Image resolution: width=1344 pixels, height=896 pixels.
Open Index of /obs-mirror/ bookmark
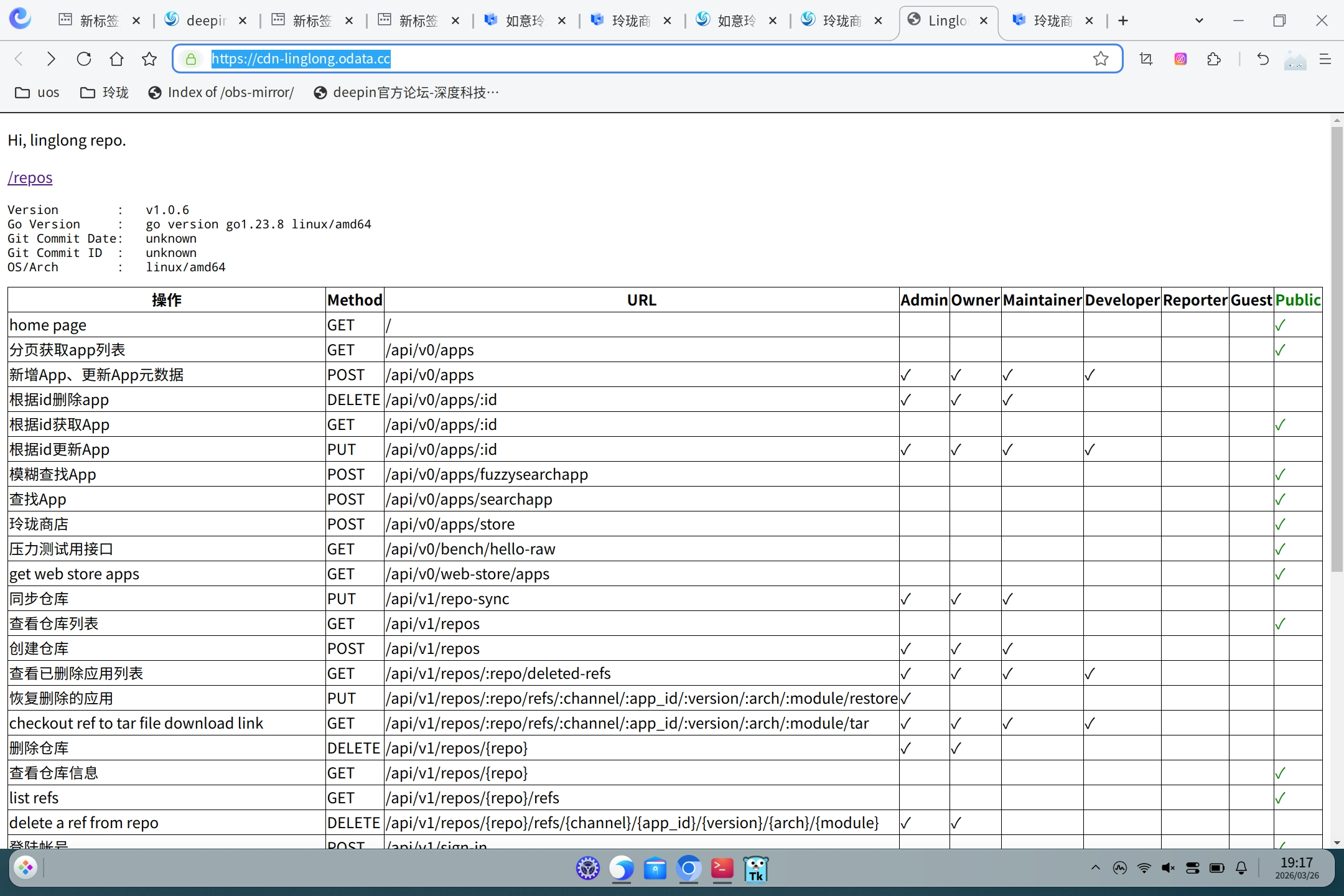[221, 93]
